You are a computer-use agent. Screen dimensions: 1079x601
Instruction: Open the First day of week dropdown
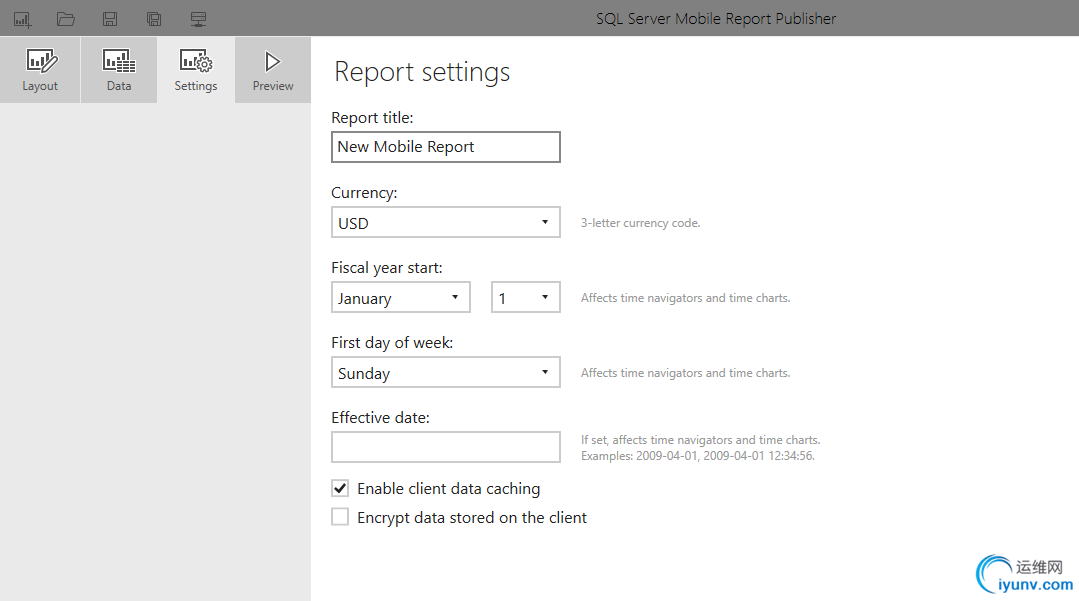tap(446, 372)
